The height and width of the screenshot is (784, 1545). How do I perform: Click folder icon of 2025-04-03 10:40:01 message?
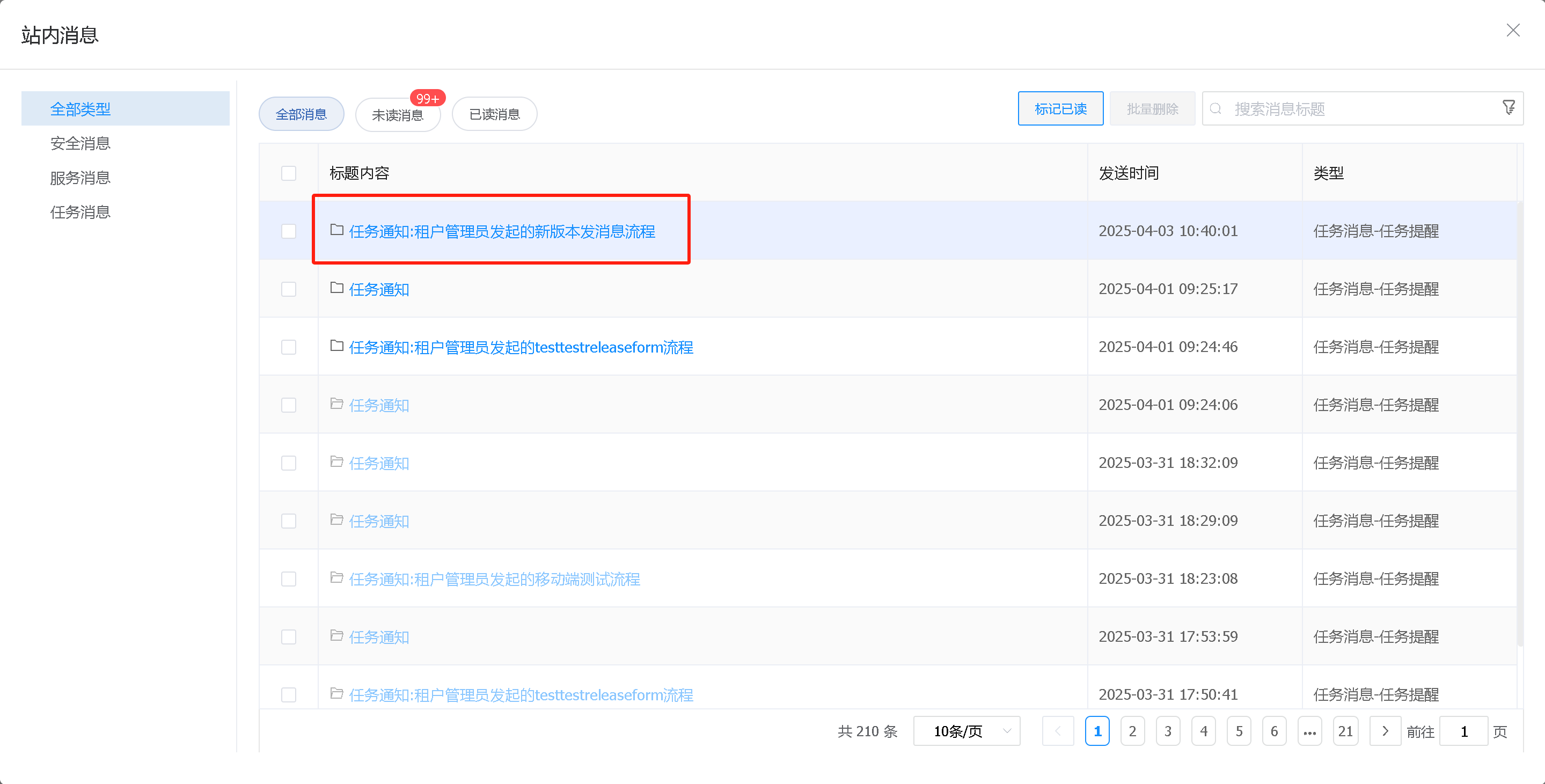336,230
